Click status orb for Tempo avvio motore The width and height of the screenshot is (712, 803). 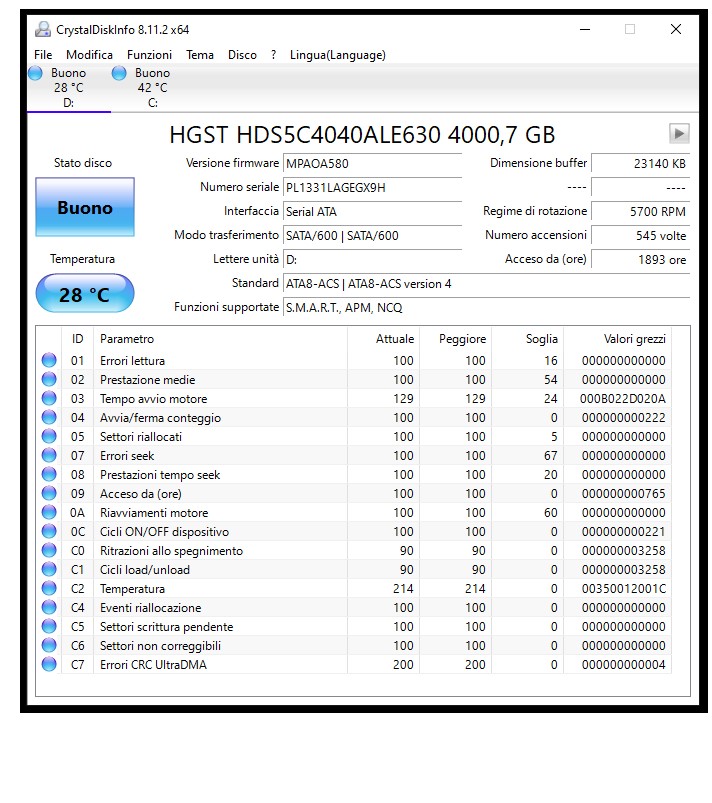49,398
